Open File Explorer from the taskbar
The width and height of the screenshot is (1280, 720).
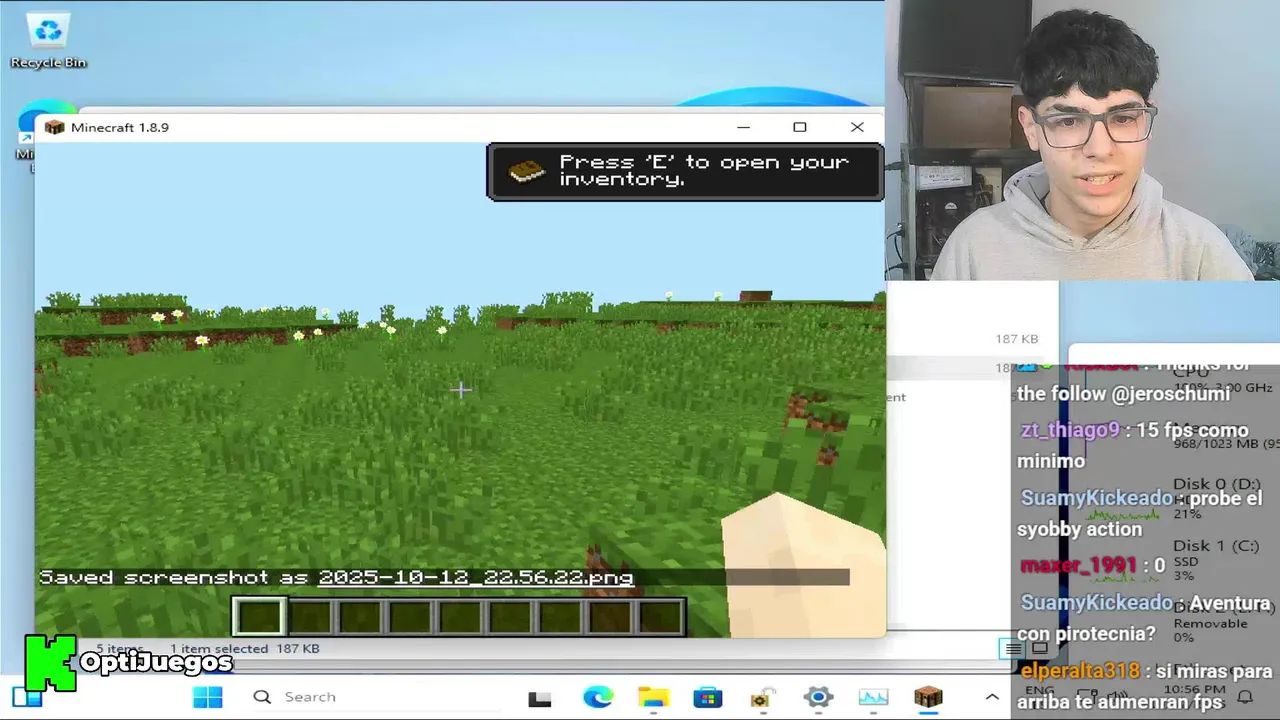[653, 697]
